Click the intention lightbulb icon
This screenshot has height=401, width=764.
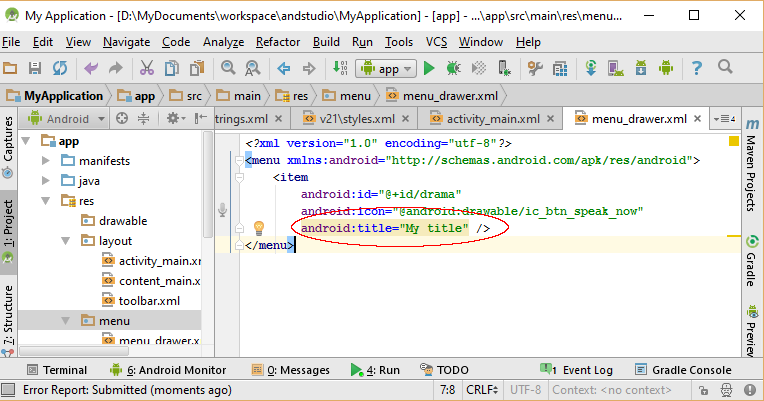coord(259,228)
